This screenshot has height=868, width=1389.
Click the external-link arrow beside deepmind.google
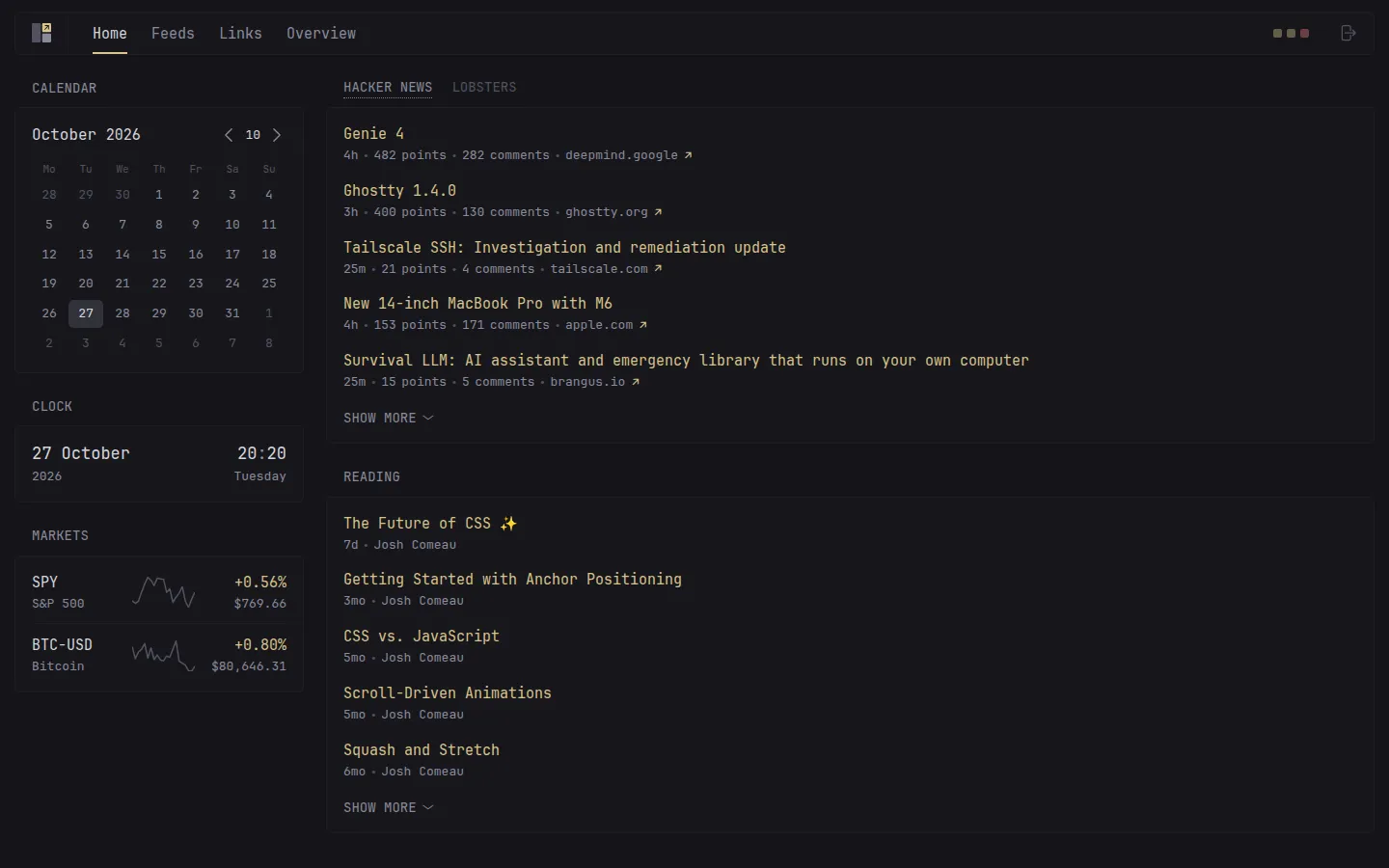tap(688, 155)
